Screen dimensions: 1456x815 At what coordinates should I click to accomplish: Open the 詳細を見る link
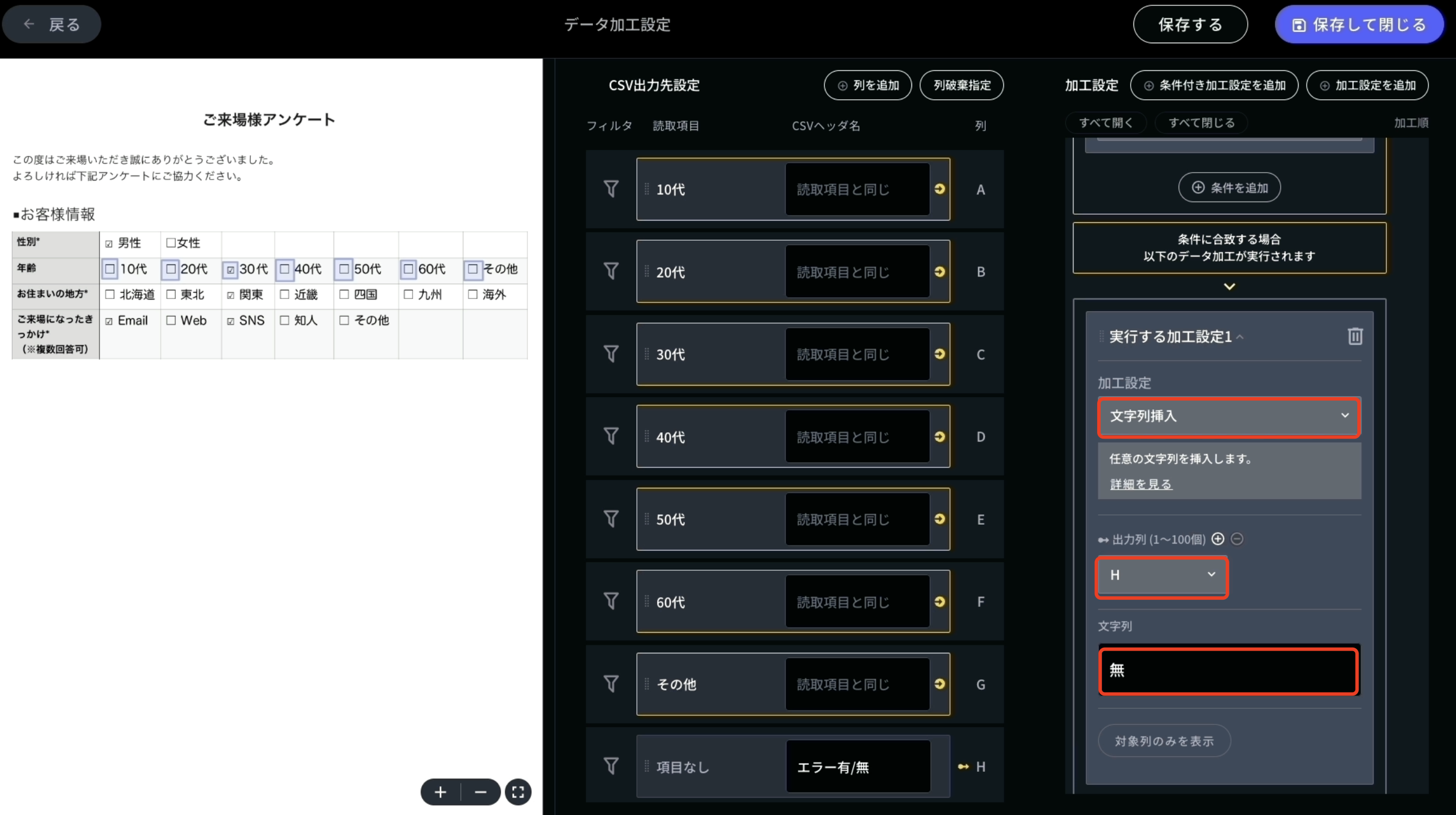point(1139,484)
